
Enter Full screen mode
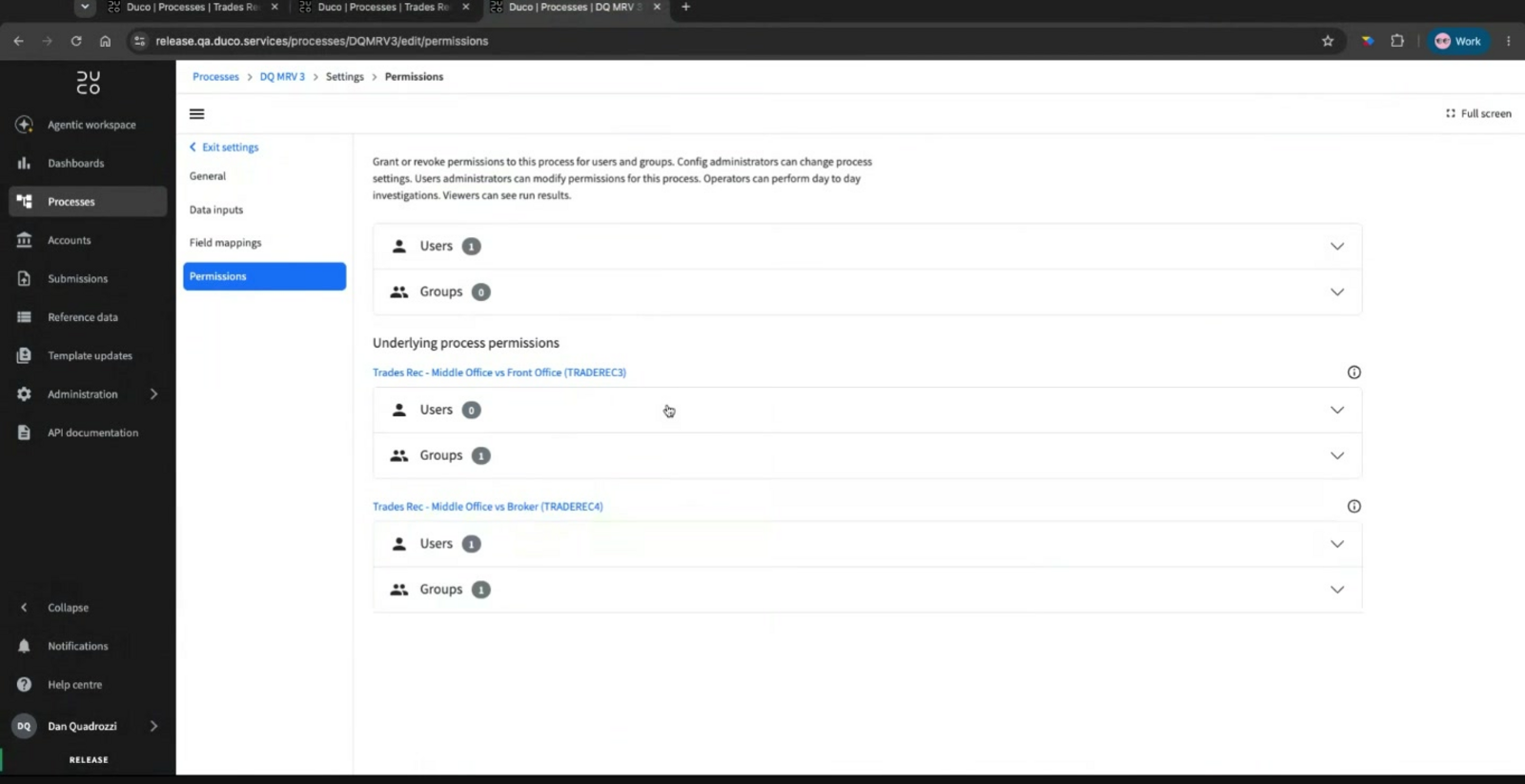(x=1478, y=113)
